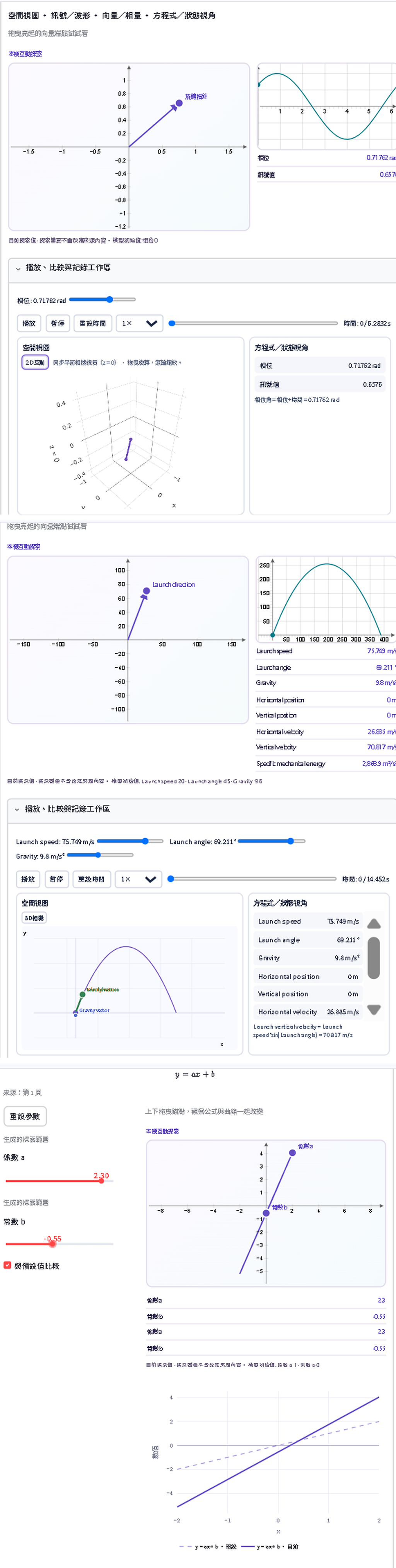Click the '上下拖曳端點，觀察公式與曲線一起改變' hint

pos(204,1111)
